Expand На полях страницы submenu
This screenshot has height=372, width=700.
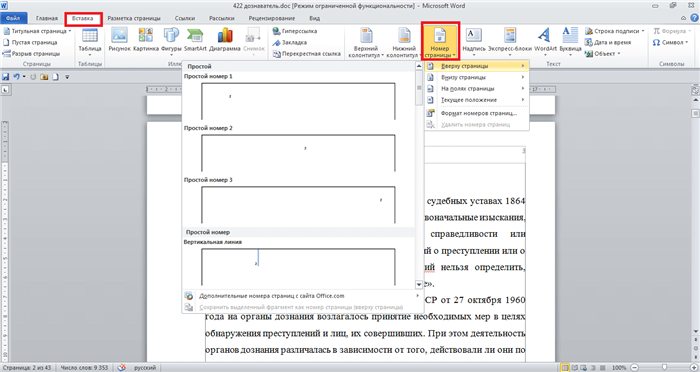(x=476, y=88)
